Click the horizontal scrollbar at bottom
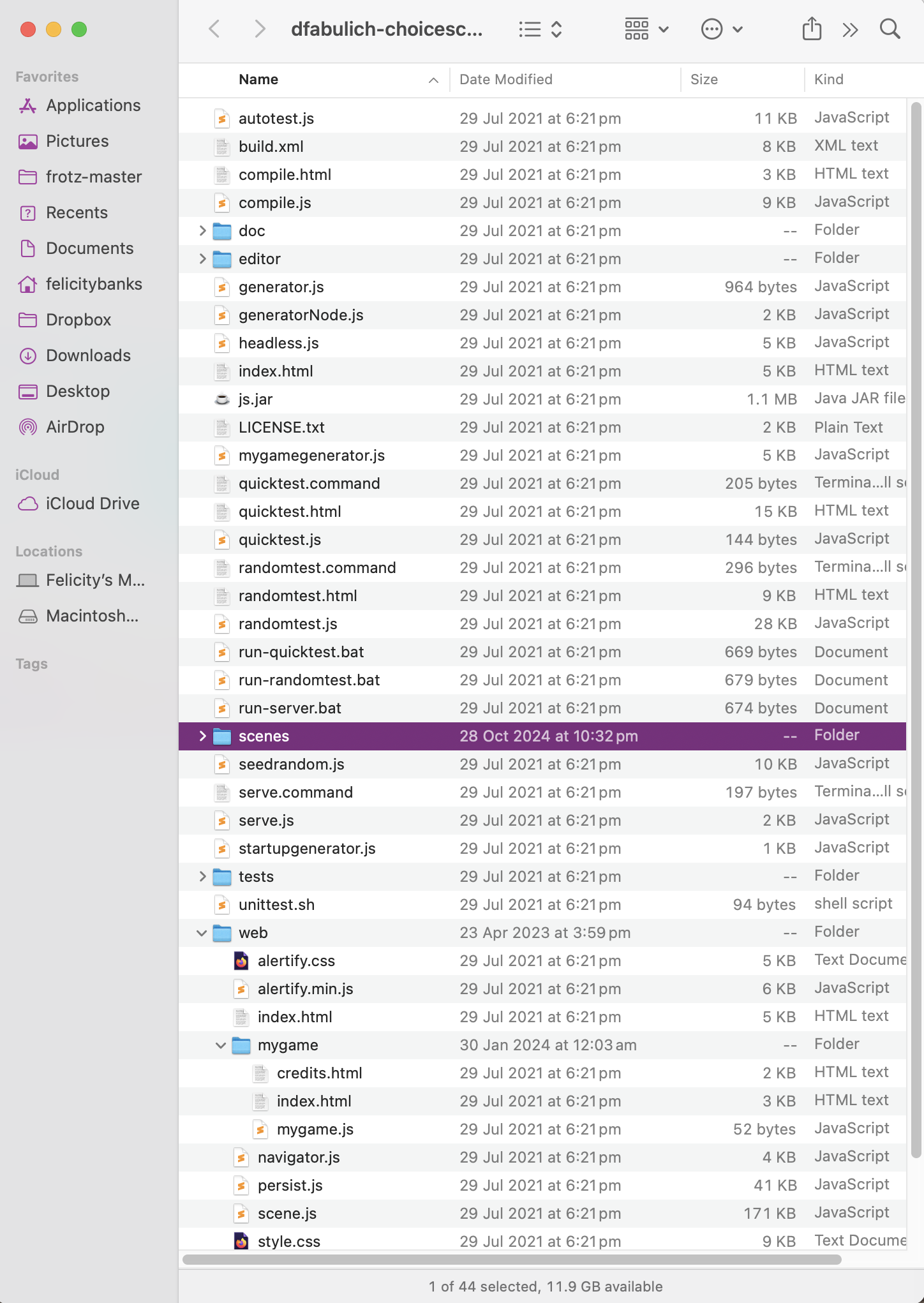Image resolution: width=924 pixels, height=1303 pixels. click(511, 1260)
